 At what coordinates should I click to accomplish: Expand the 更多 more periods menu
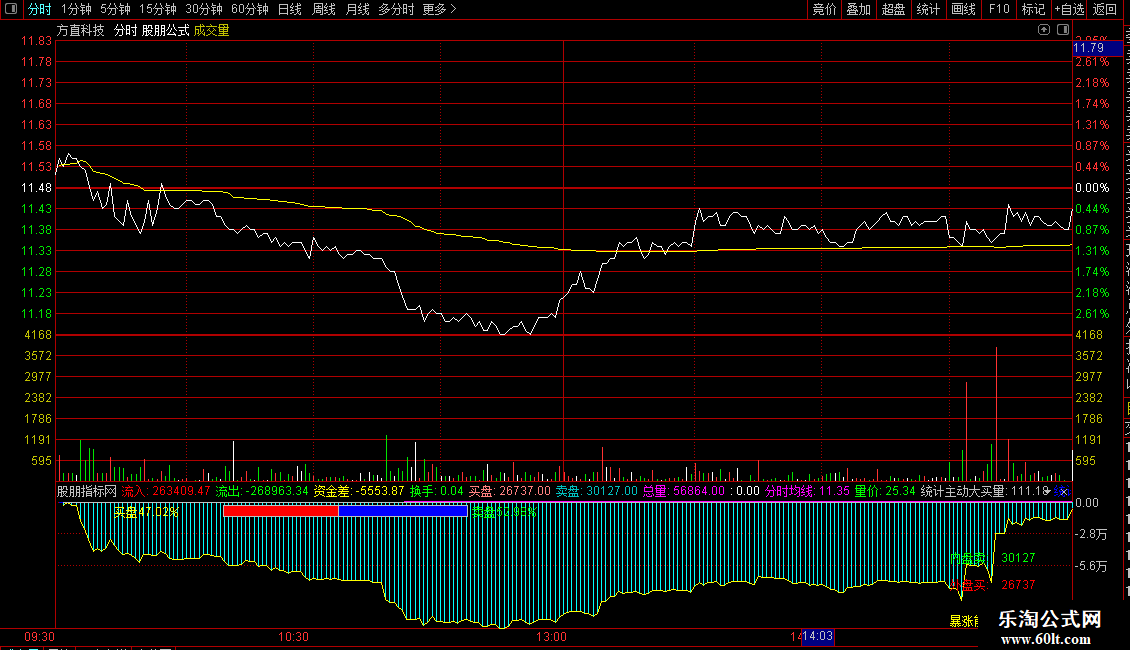pyautogui.click(x=439, y=9)
